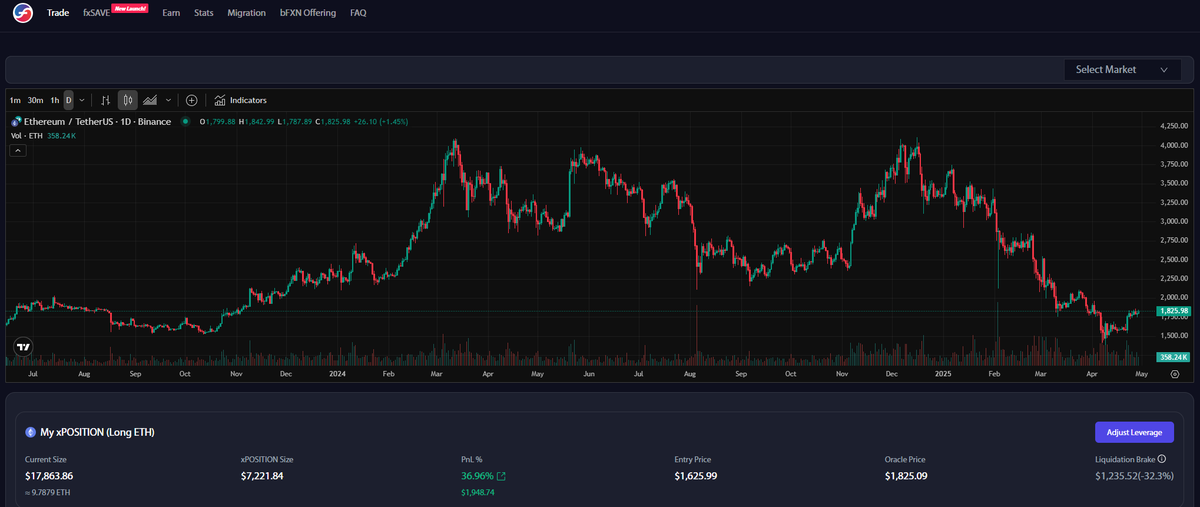Select the 1m timeframe
Viewport: 1200px width, 507px height.
pos(15,100)
